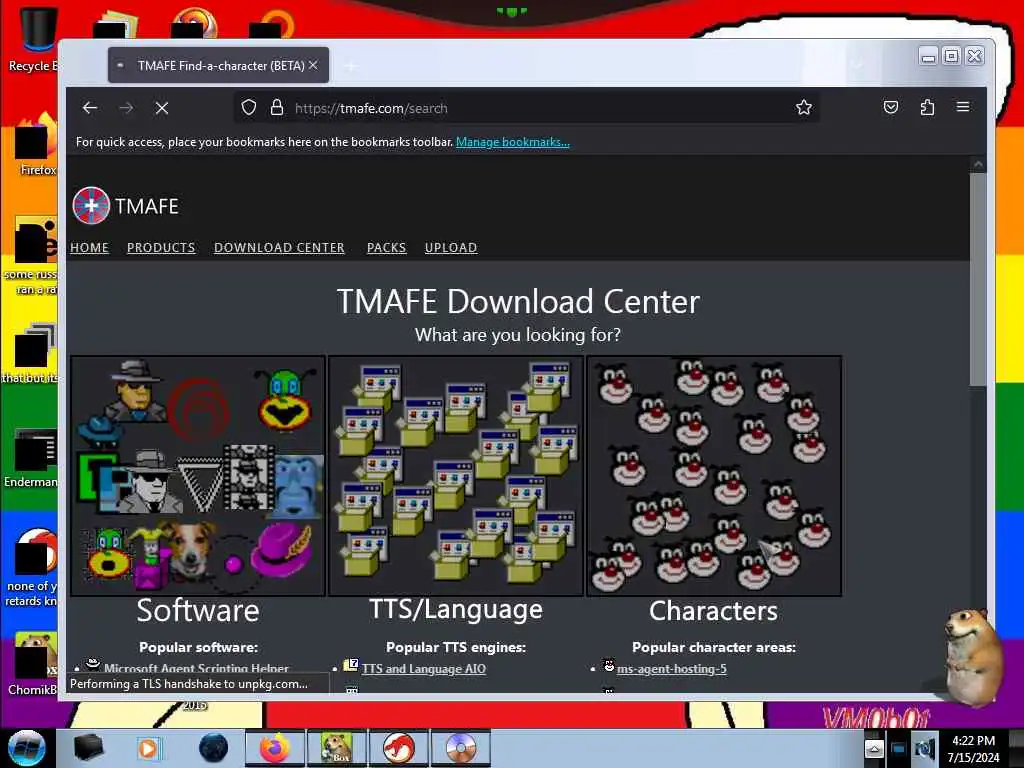The width and height of the screenshot is (1024, 768).
Task: Click the volume speaker tray icon
Action: (924, 749)
